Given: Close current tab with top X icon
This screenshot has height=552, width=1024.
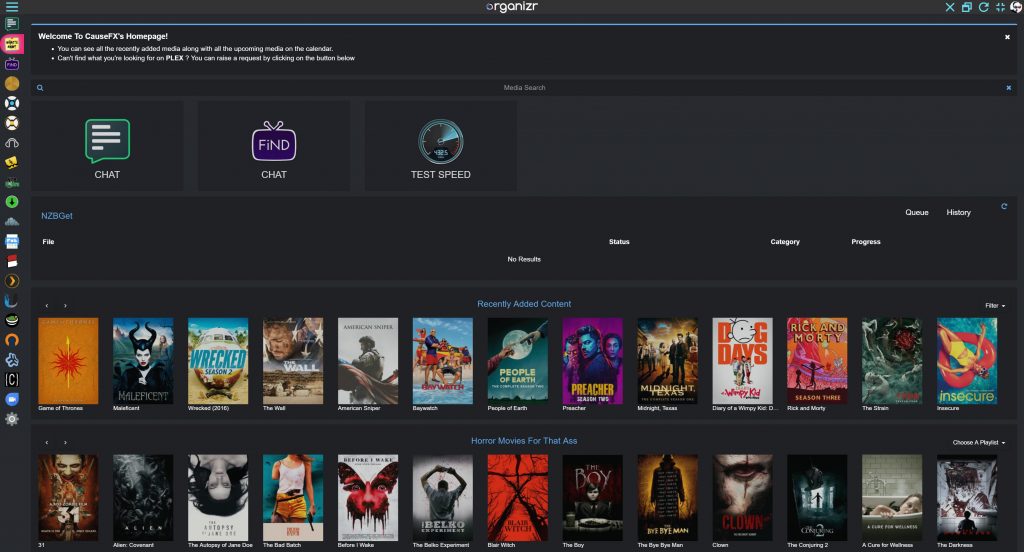Looking at the screenshot, I should 950,7.
